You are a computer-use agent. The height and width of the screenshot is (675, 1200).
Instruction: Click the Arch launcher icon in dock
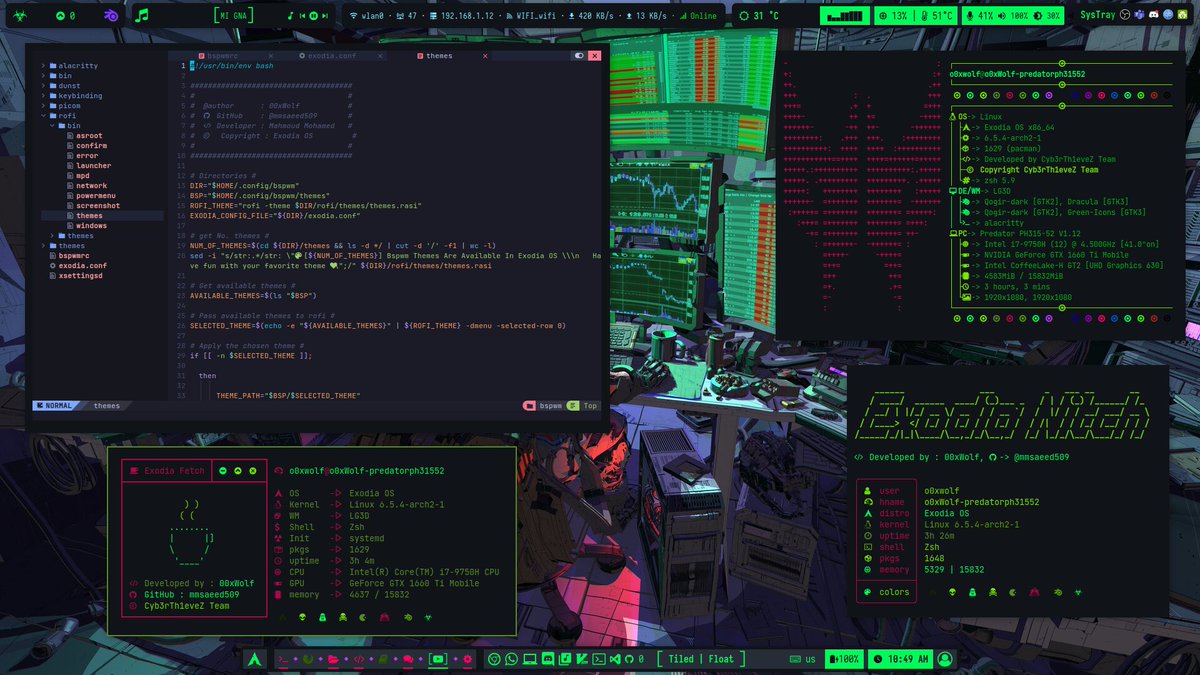pyautogui.click(x=255, y=660)
